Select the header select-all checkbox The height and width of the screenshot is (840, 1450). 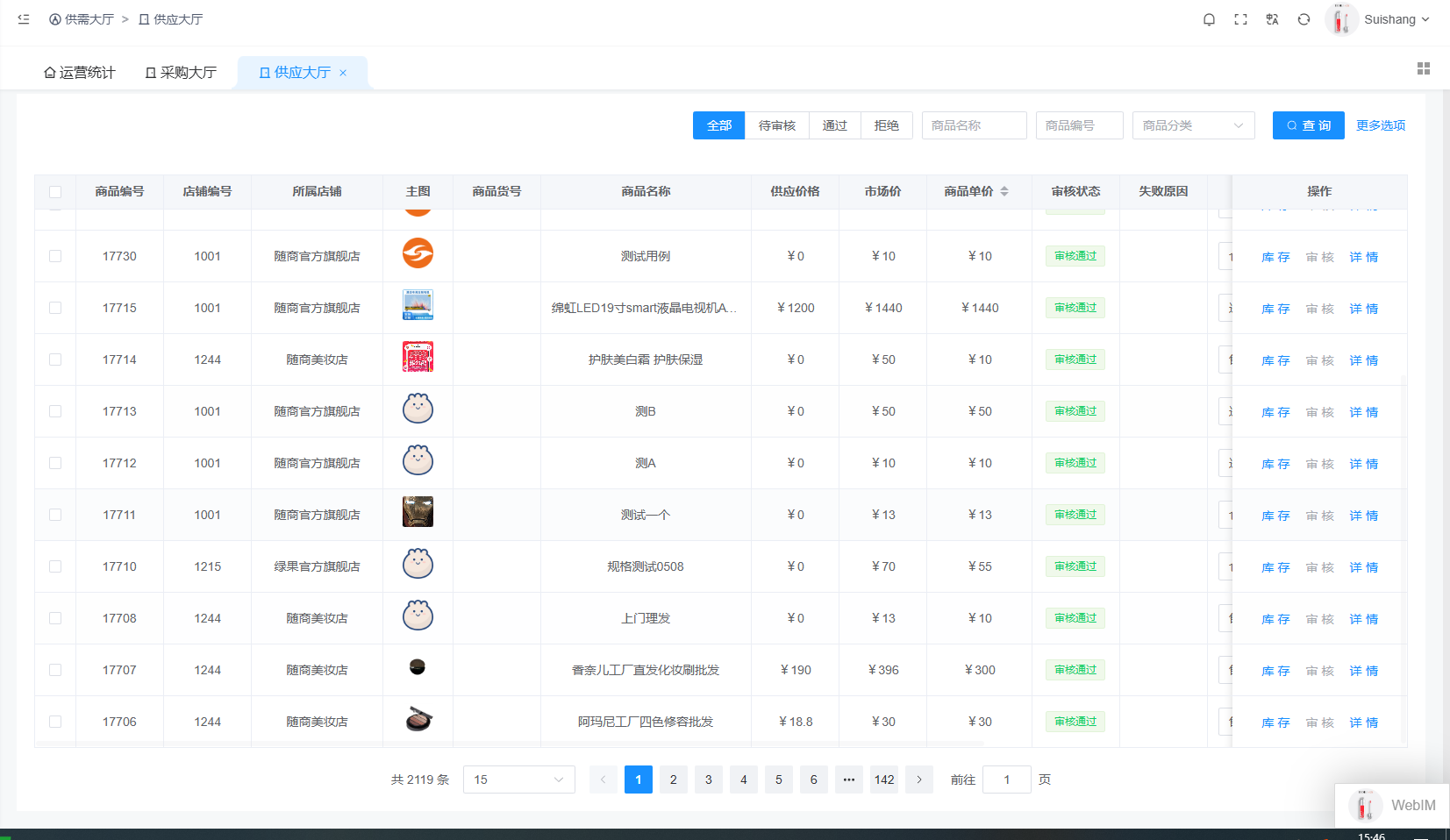(x=55, y=192)
